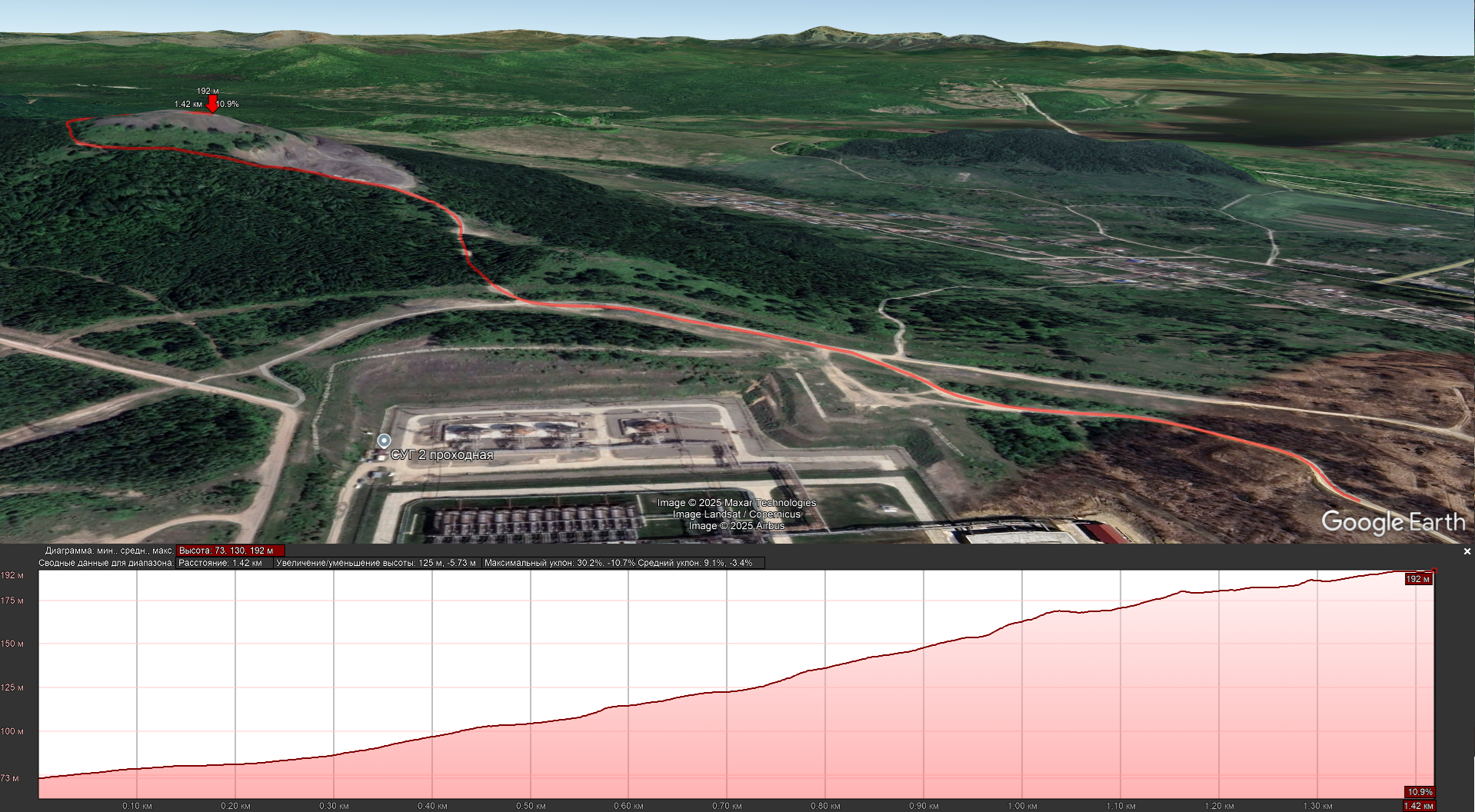This screenshot has width=1475, height=812.
Task: Click the 1.42 км label beside map arrow
Action: [188, 104]
